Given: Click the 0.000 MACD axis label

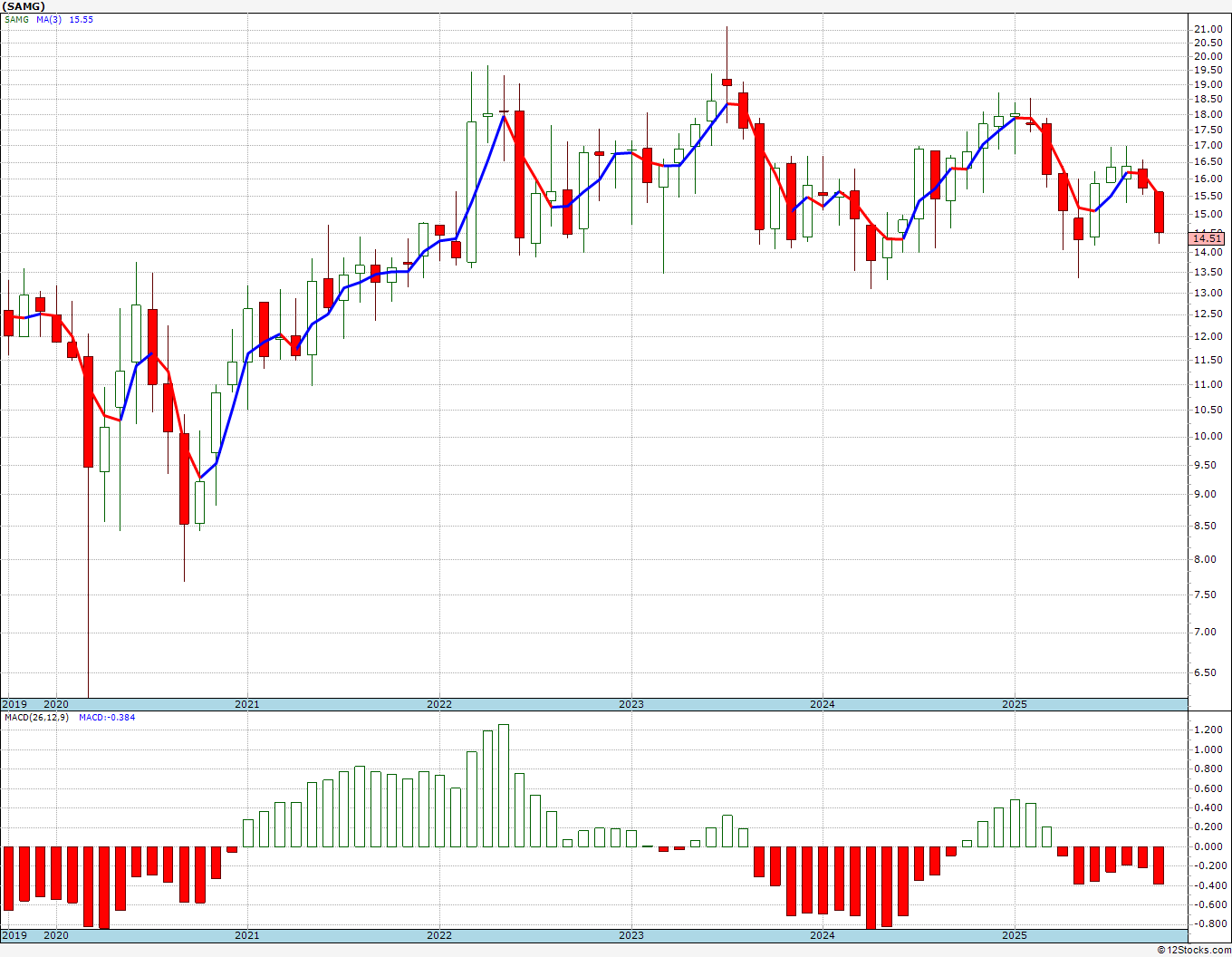Looking at the screenshot, I should (1210, 846).
